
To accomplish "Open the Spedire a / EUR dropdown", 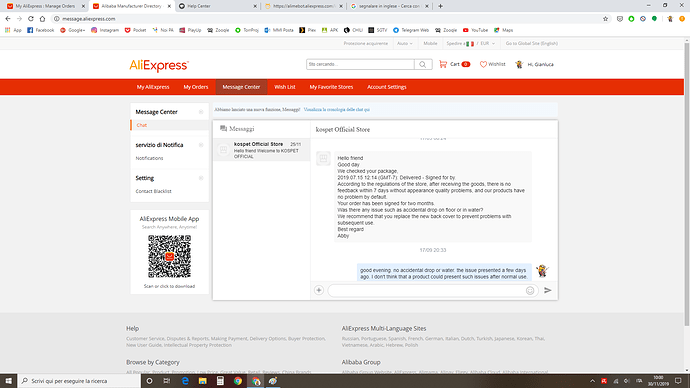I will click(x=471, y=44).
